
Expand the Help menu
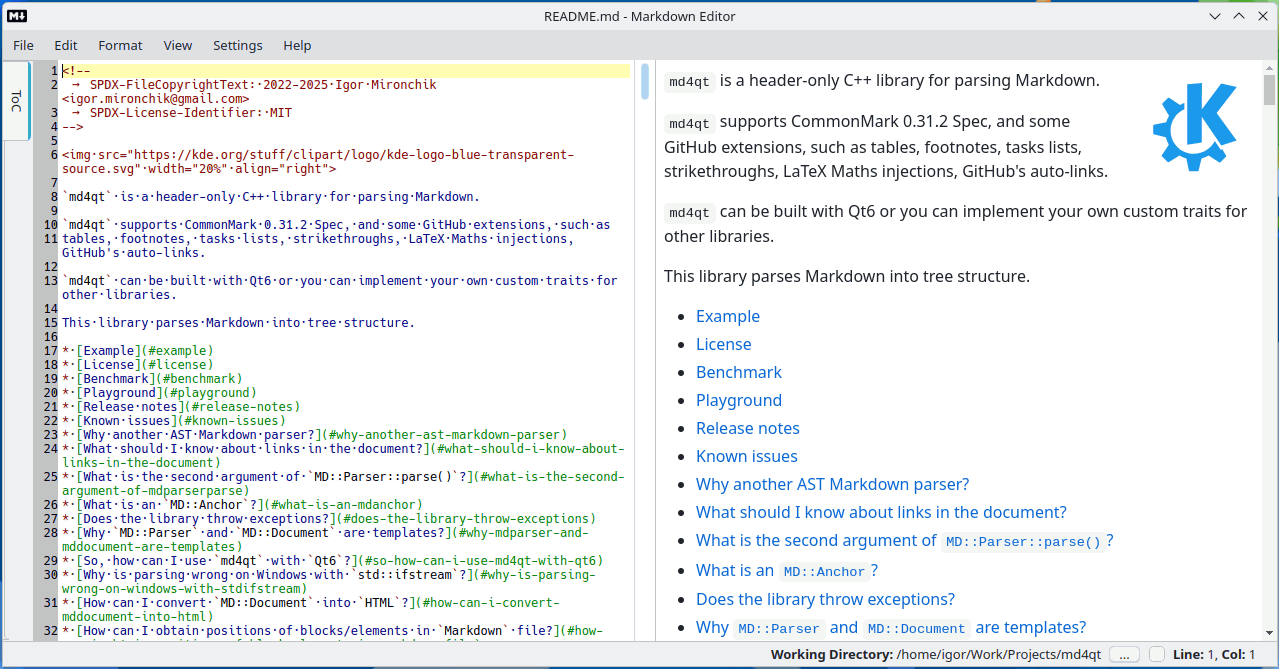[x=297, y=45]
